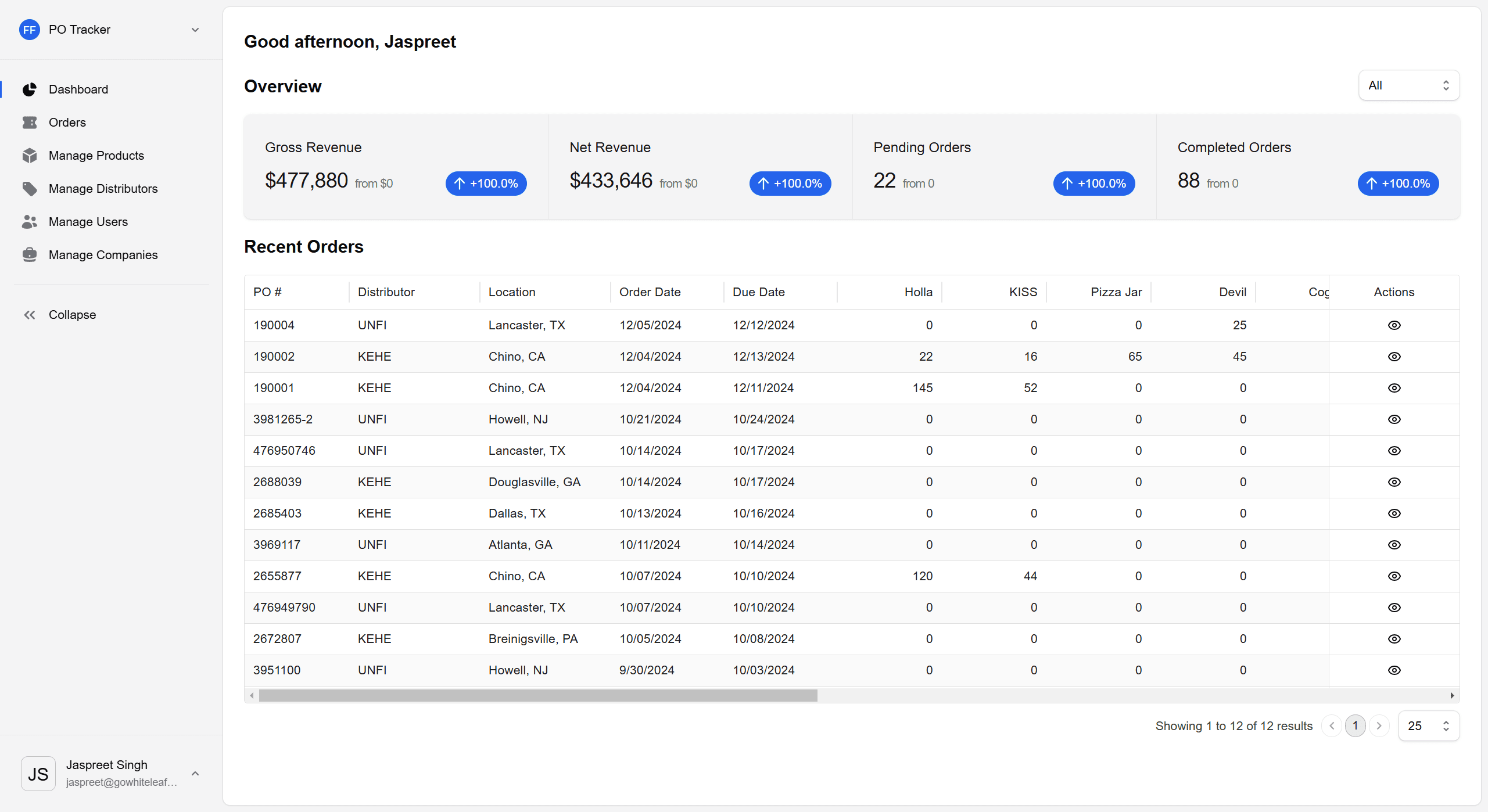Click the Collapse double-chevron icon
This screenshot has height=812, width=1488.
[30, 315]
